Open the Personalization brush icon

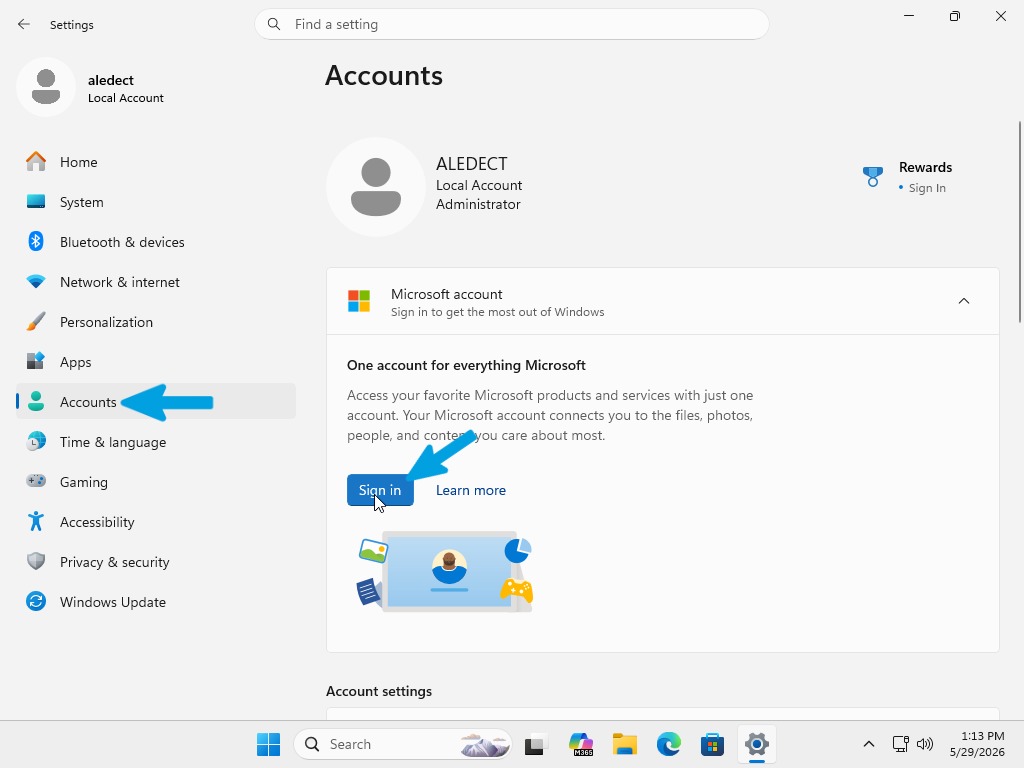click(36, 322)
